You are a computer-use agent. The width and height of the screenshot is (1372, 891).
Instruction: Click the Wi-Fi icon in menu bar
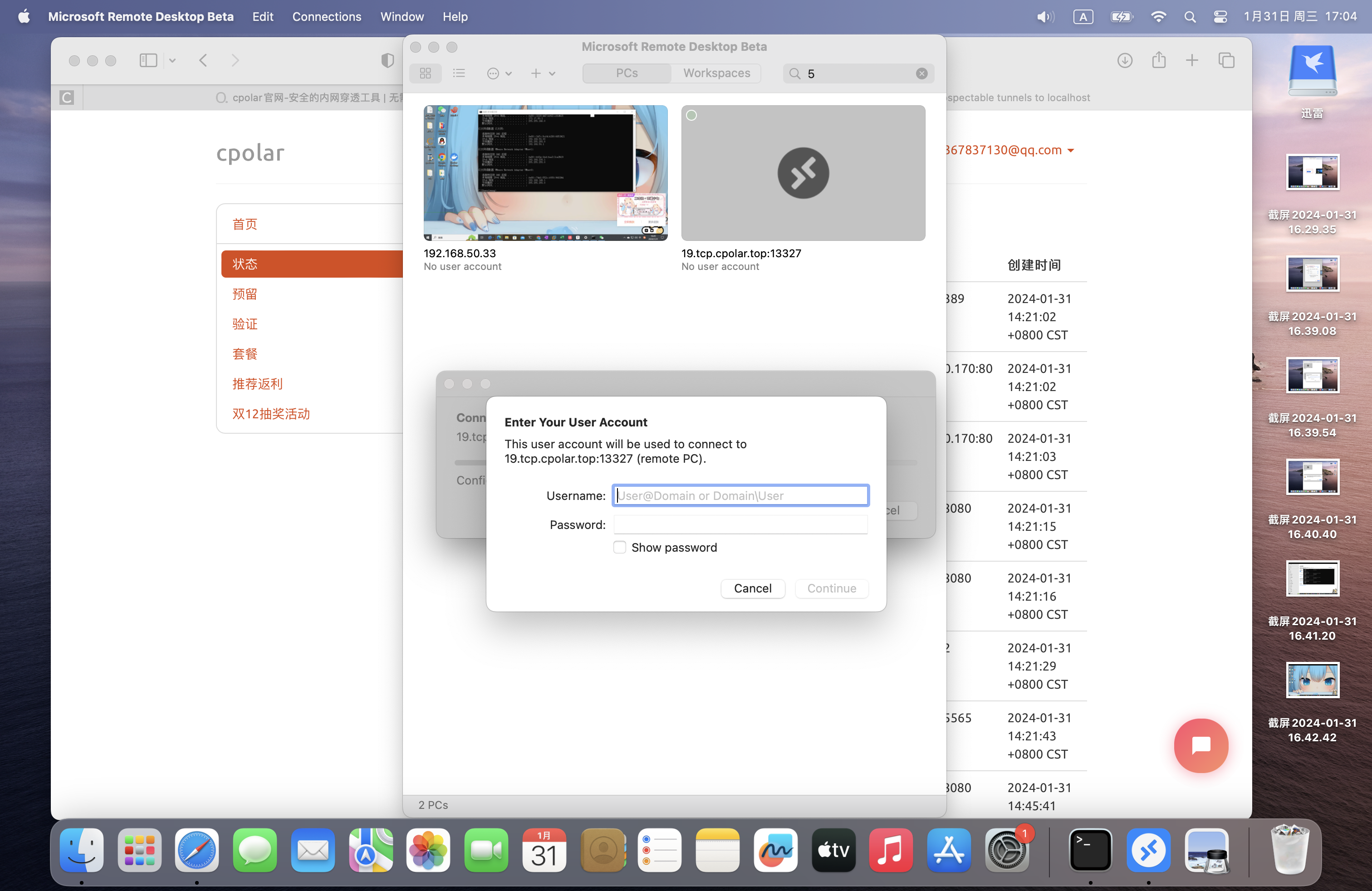click(1158, 17)
